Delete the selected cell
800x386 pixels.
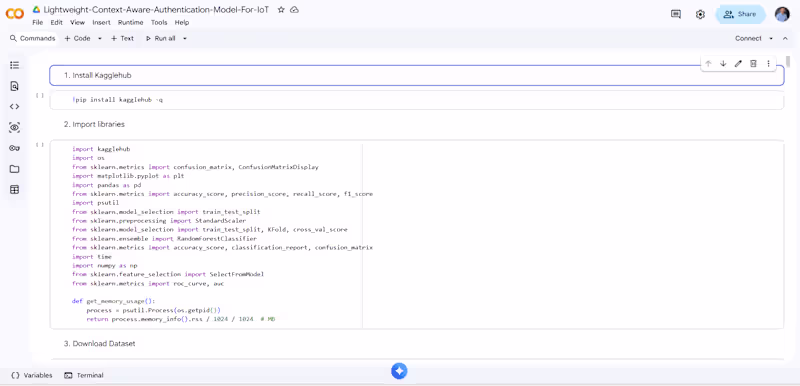click(753, 64)
